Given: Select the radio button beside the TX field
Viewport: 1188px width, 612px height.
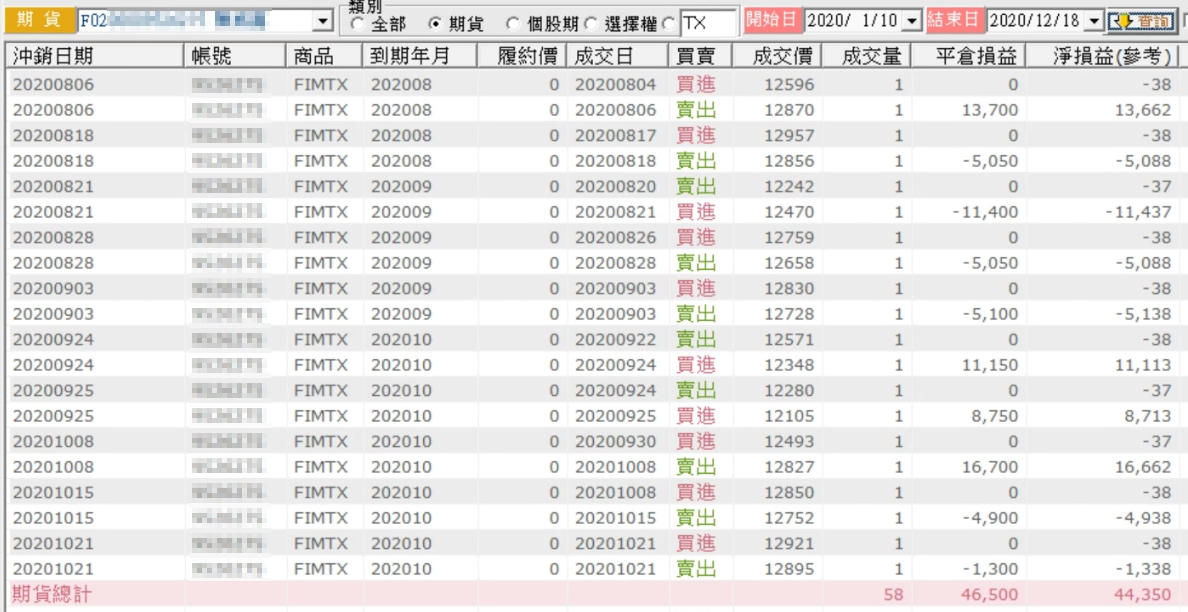Looking at the screenshot, I should 669,24.
